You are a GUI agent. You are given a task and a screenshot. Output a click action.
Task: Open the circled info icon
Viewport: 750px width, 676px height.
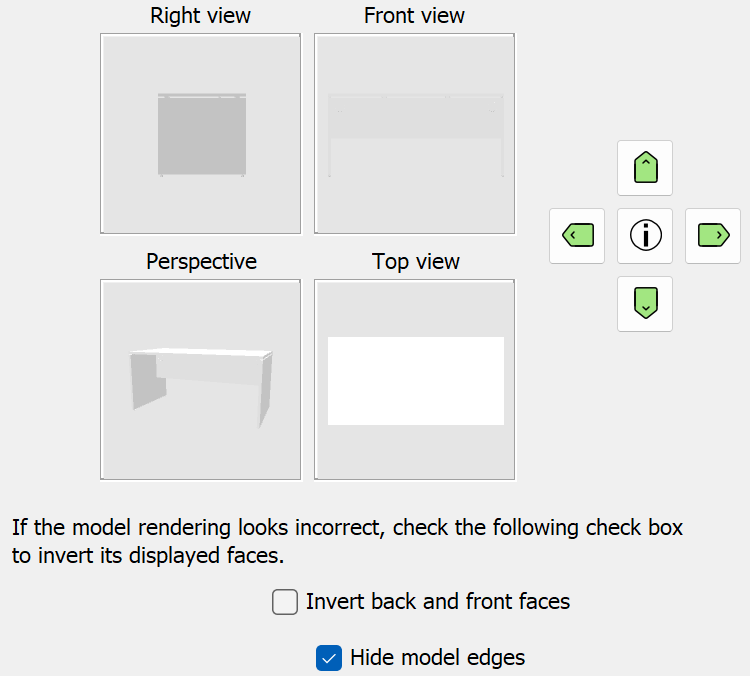(x=645, y=236)
